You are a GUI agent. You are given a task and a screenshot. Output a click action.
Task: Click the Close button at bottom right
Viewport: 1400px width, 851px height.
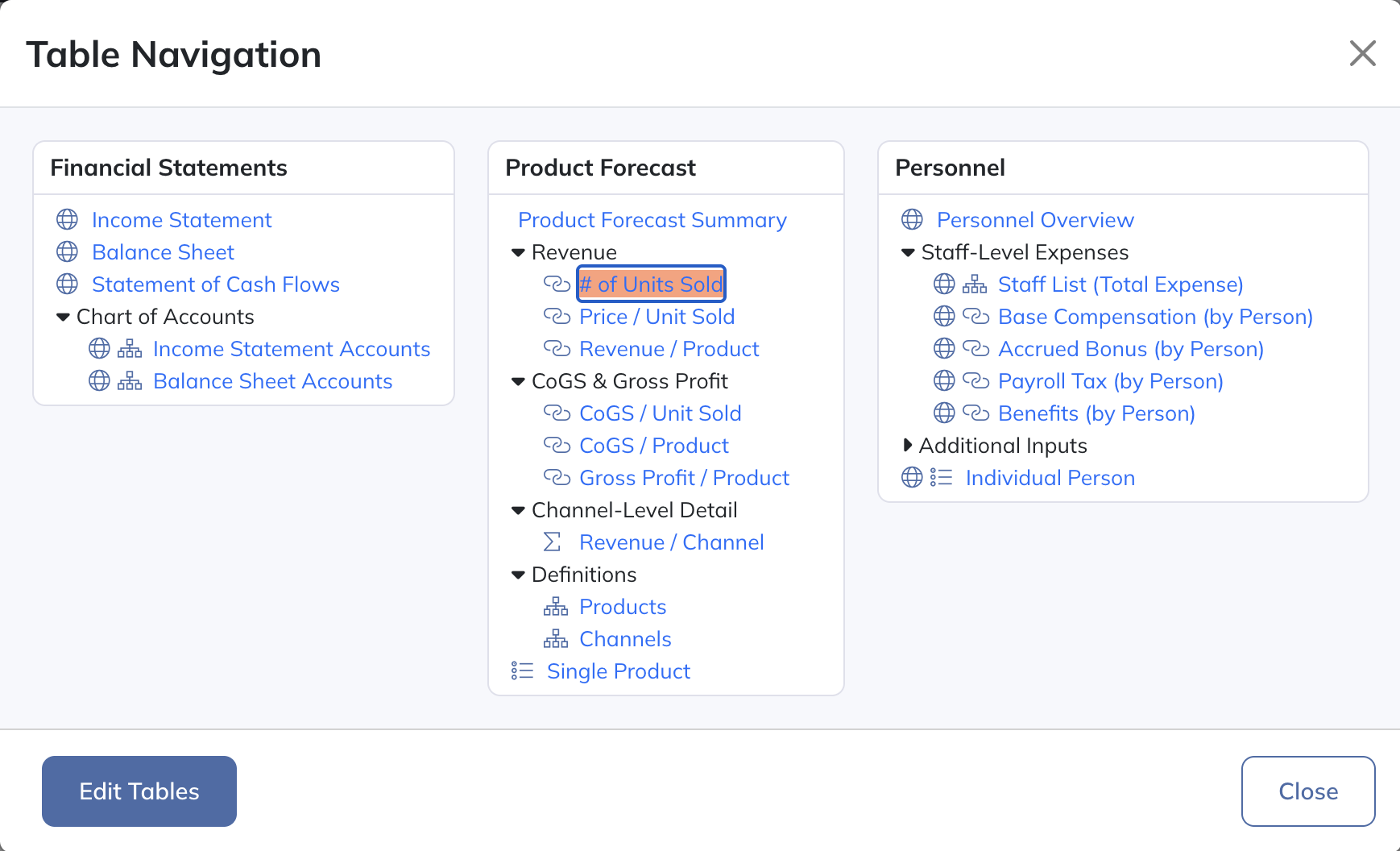[1307, 791]
